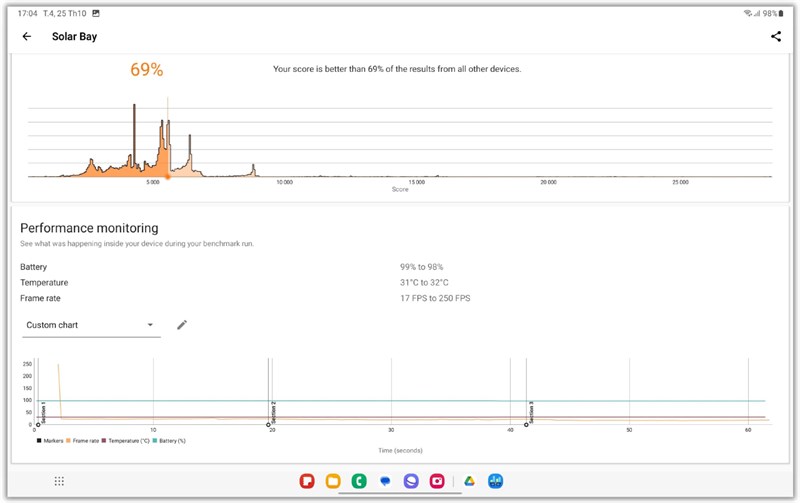Open the red Camera app in taskbar
800x503 pixels.
coord(437,481)
